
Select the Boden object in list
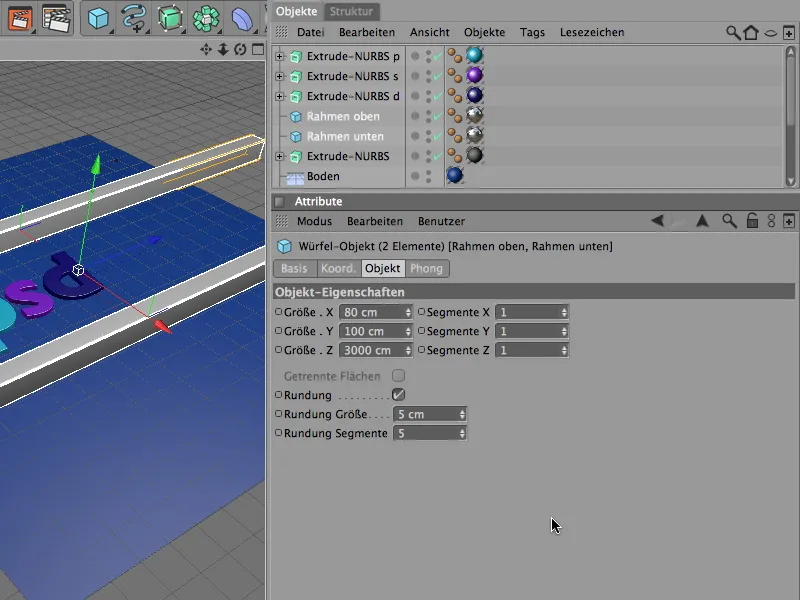pos(322,176)
